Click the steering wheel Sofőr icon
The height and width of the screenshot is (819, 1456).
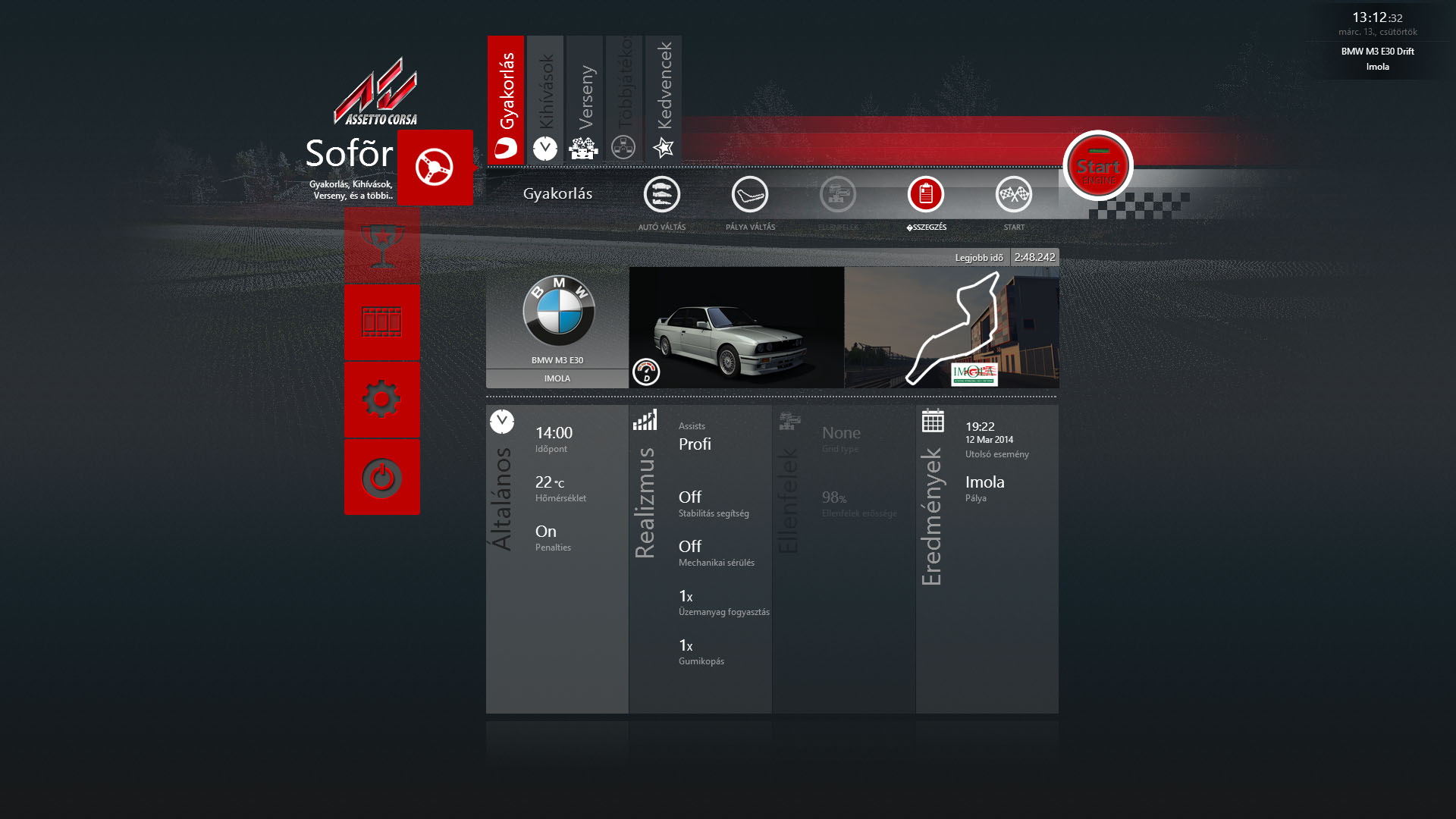click(435, 168)
